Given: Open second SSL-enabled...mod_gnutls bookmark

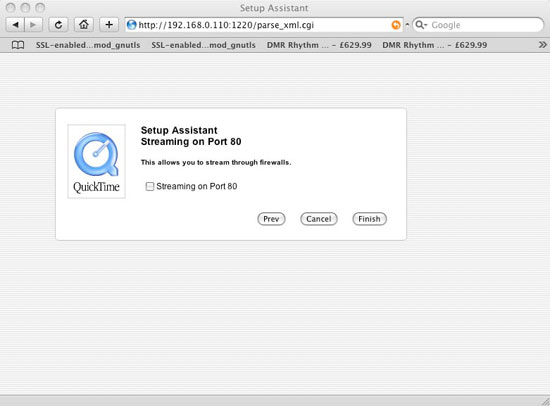Looking at the screenshot, I should click(x=203, y=45).
